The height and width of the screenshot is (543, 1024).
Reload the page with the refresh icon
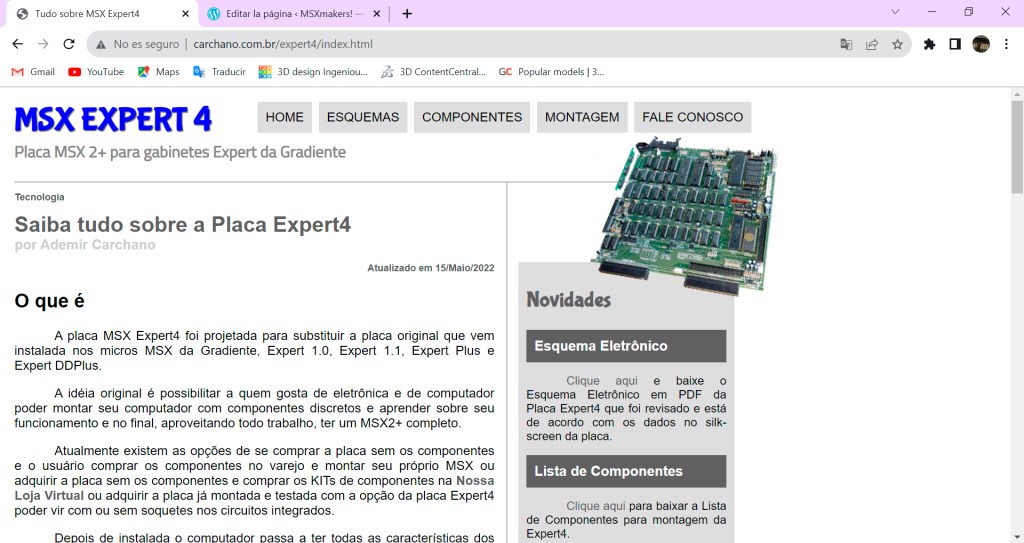click(x=69, y=44)
